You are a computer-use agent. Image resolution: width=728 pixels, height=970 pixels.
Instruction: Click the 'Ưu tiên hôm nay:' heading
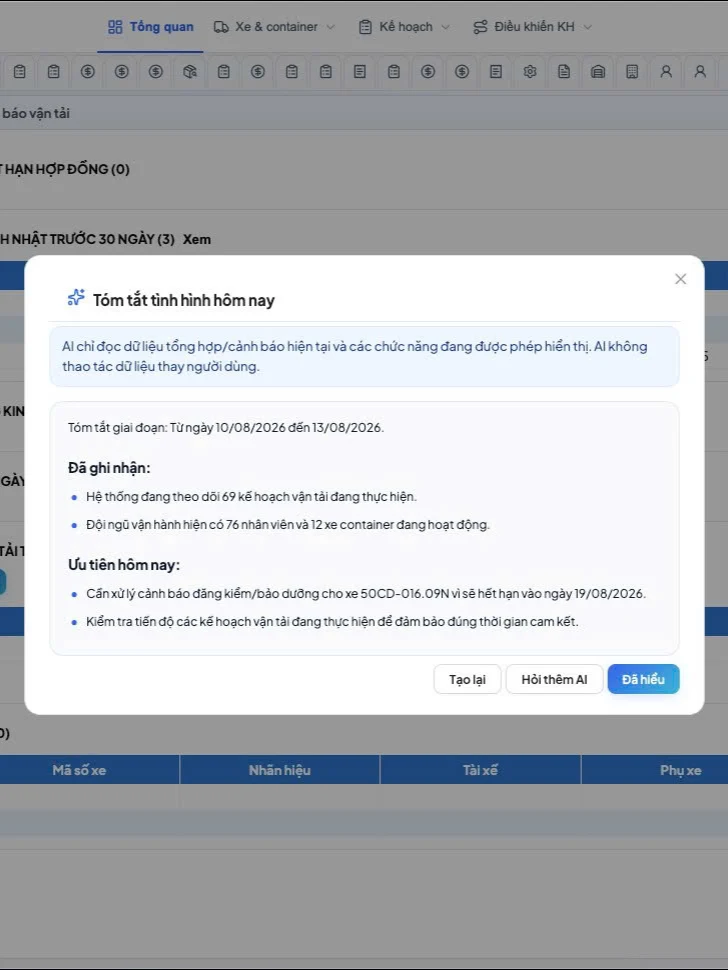click(124, 565)
